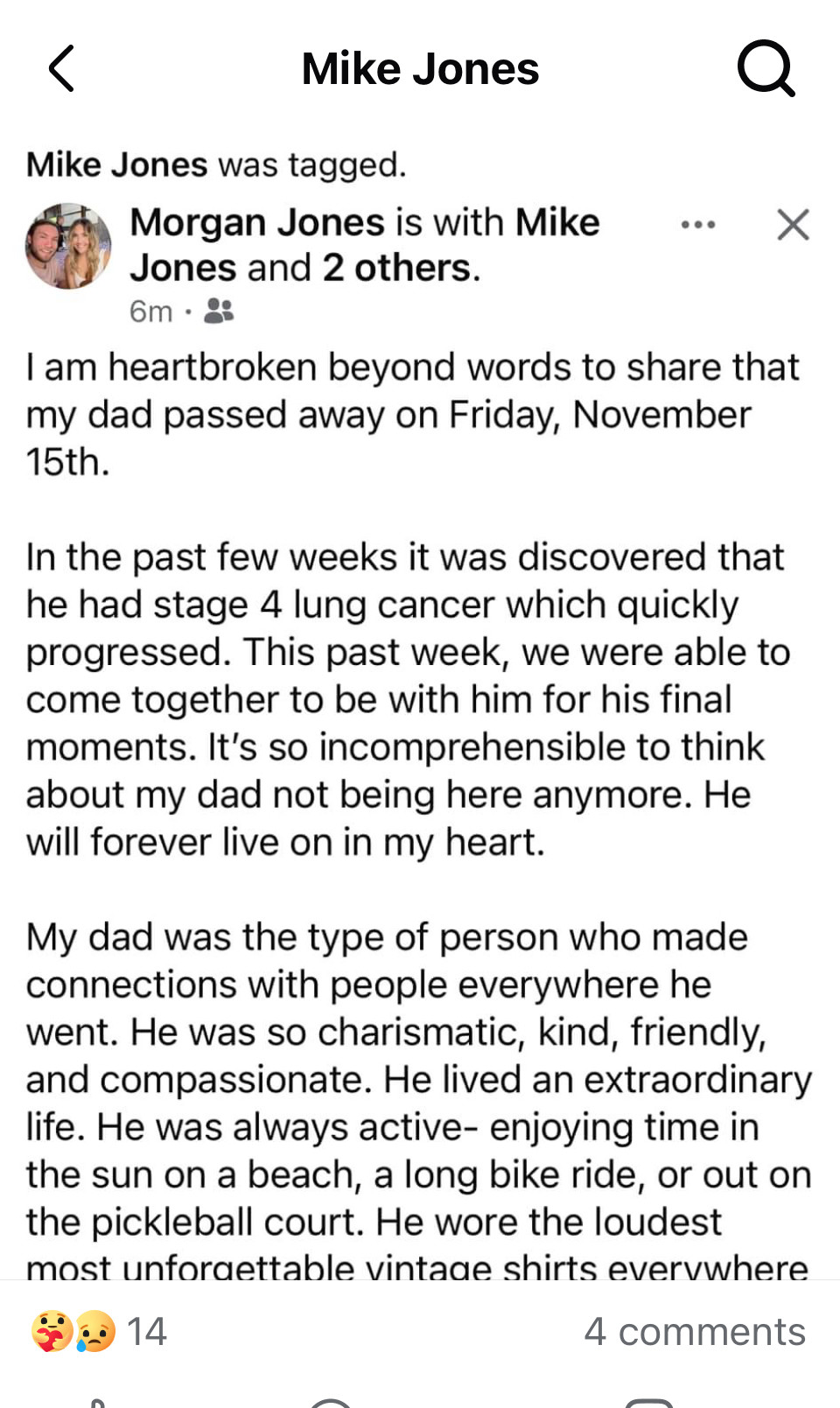Open Morgan Jones's profile picture
The height and width of the screenshot is (1408, 840).
point(68,246)
